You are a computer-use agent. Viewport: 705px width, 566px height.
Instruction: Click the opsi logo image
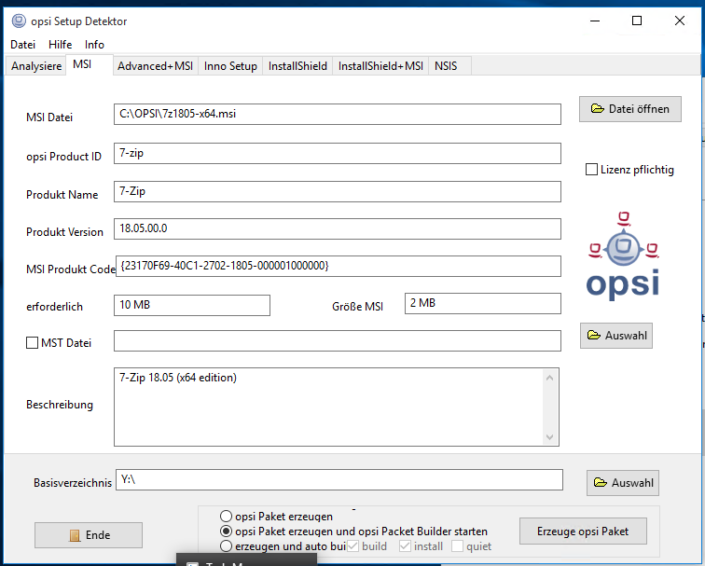(624, 256)
